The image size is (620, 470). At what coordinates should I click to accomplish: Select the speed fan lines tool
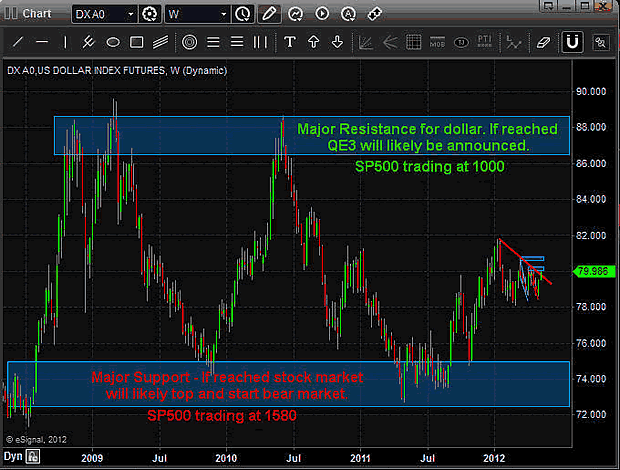390,42
